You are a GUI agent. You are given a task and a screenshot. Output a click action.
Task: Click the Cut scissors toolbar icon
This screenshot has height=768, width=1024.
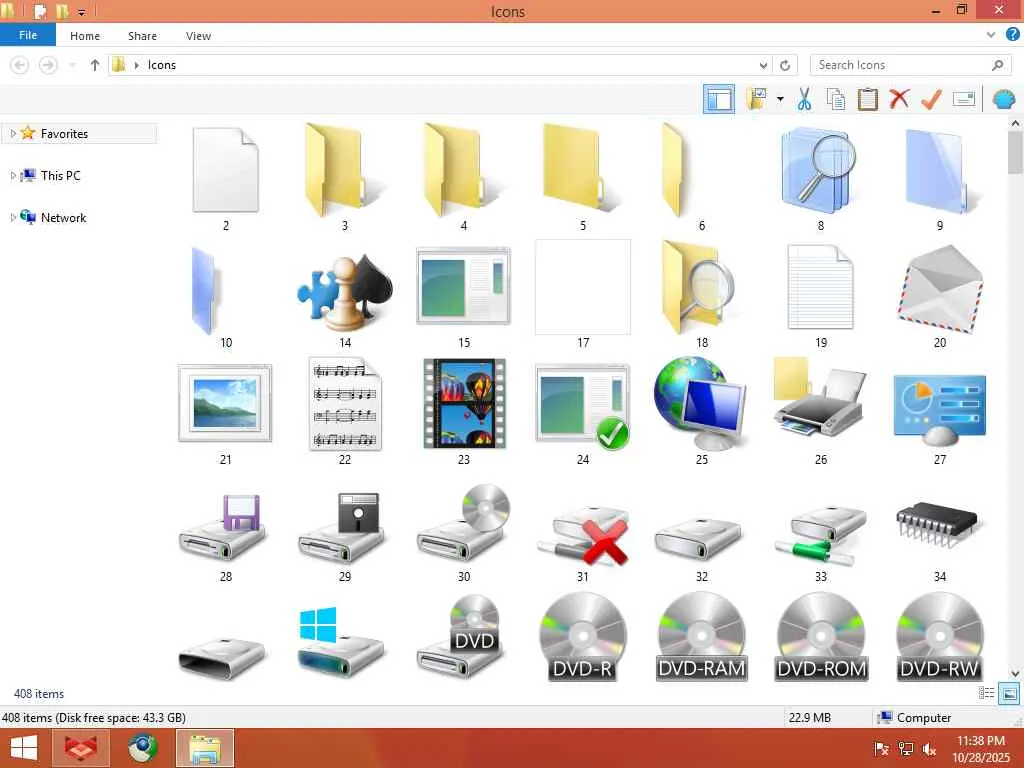click(804, 99)
